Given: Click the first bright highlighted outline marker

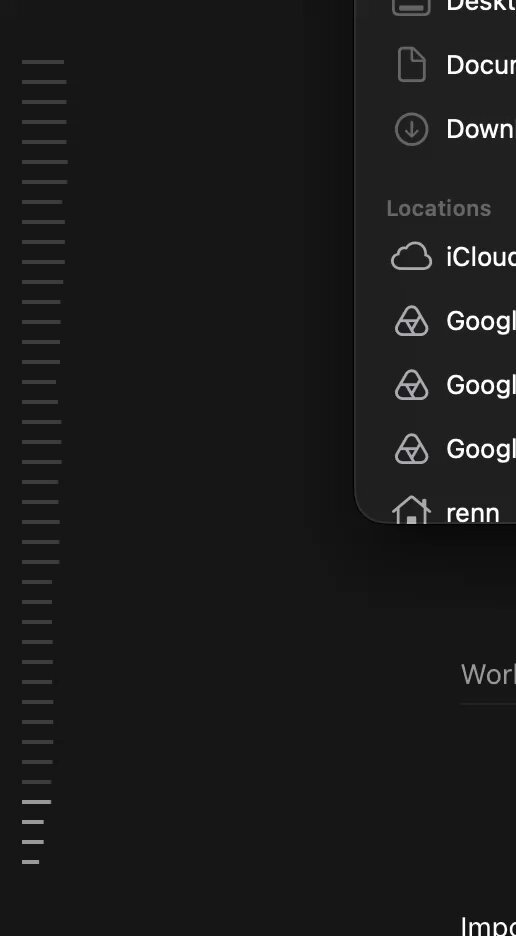Looking at the screenshot, I should (36, 802).
